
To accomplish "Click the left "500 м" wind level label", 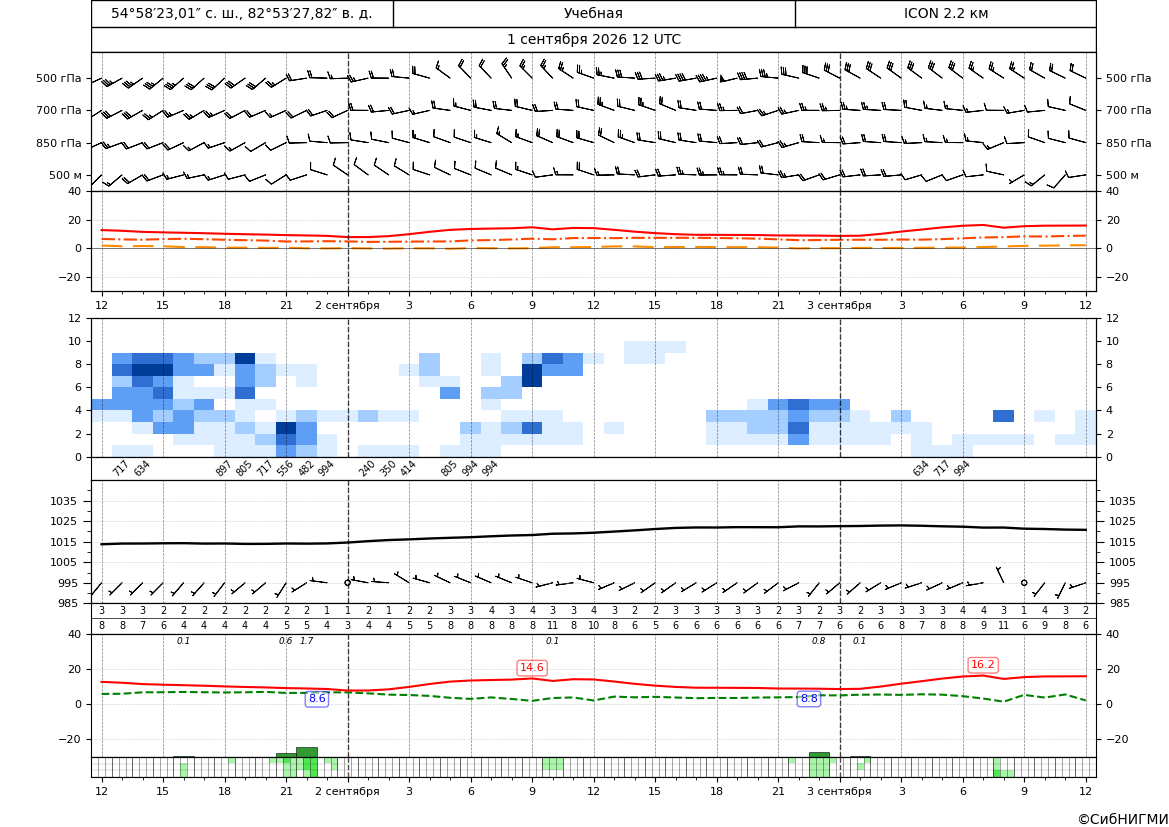I will click(66, 175).
